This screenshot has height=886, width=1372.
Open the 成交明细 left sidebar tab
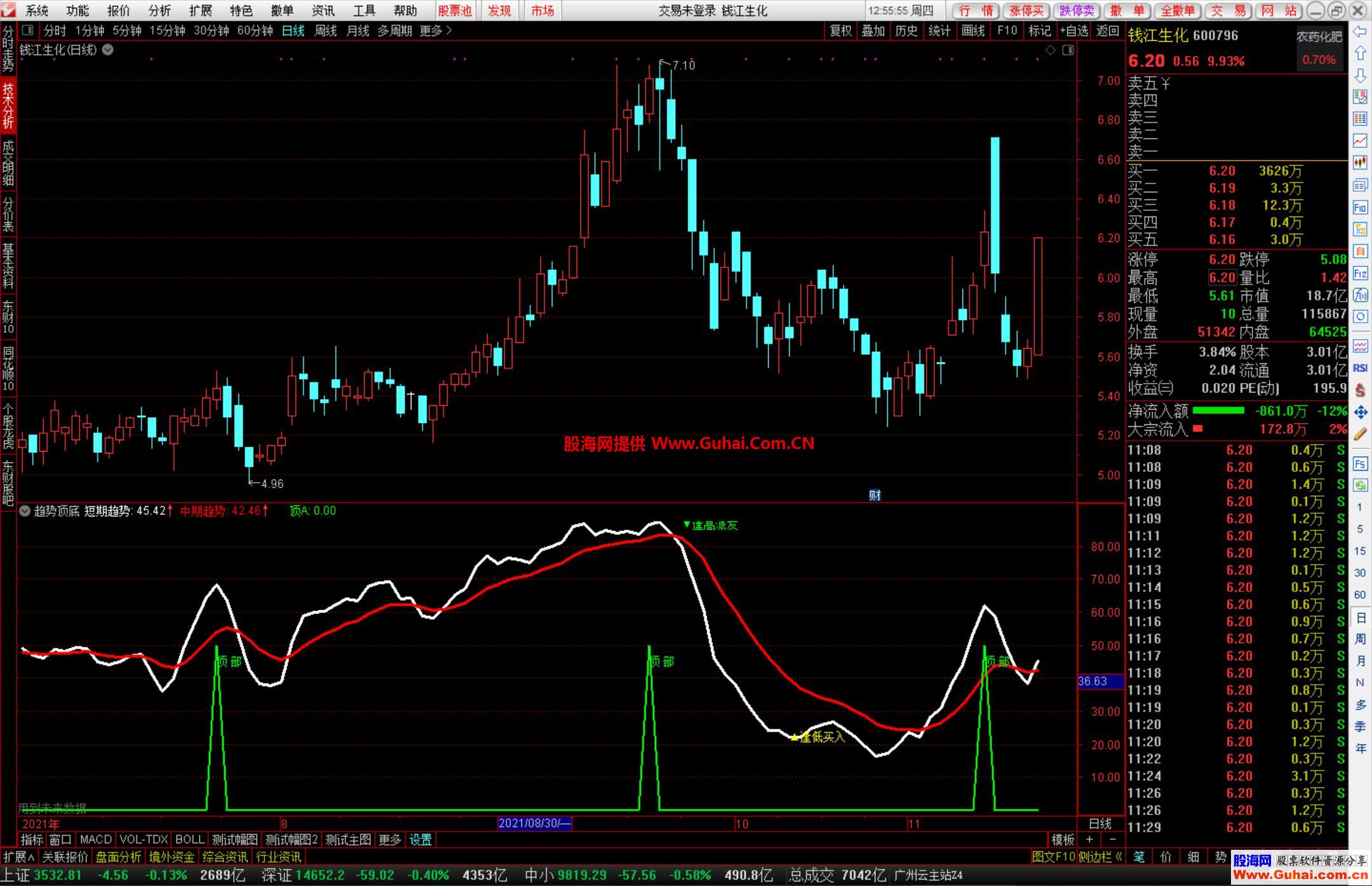[8, 163]
